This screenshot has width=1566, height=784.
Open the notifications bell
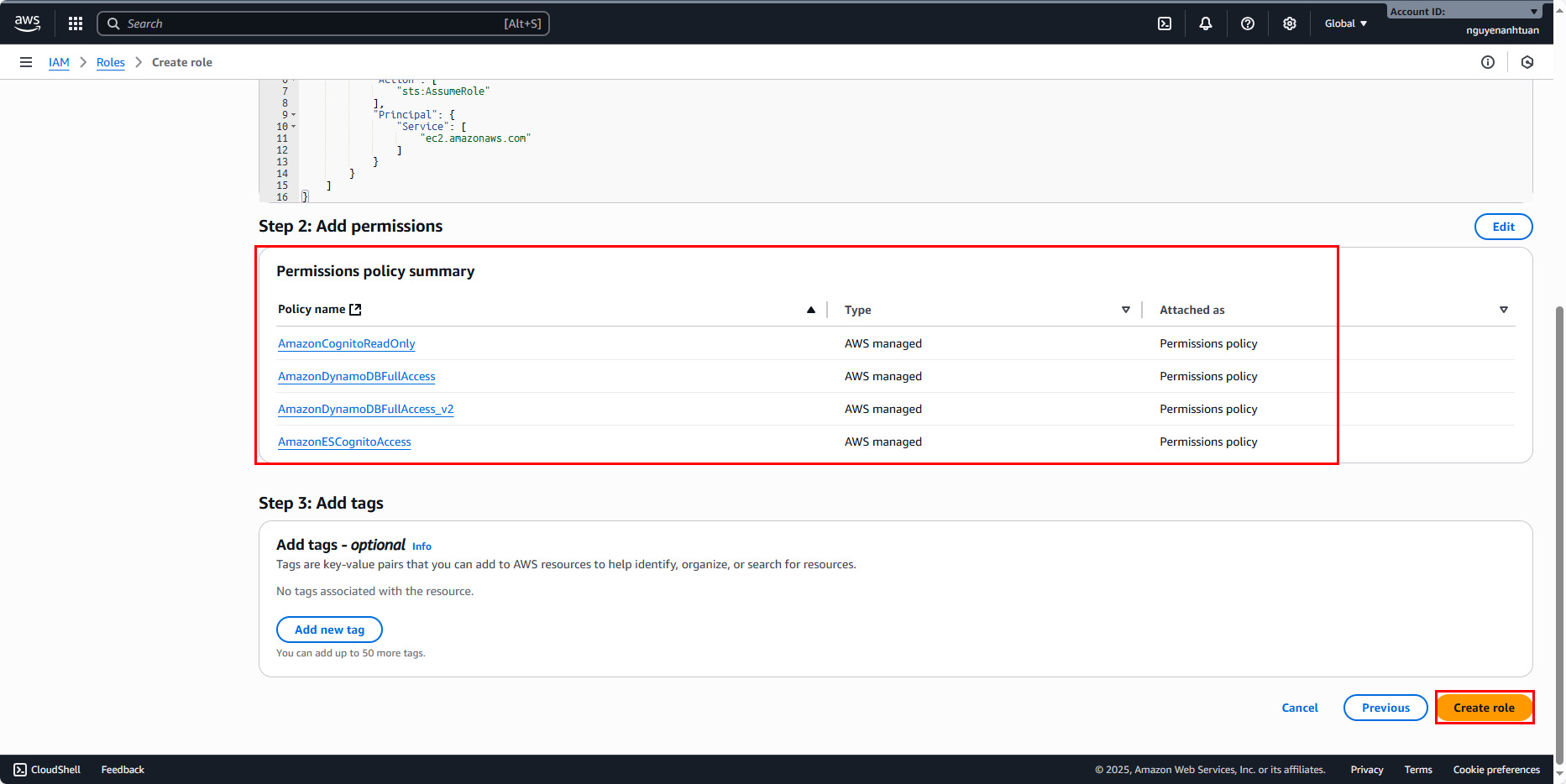(x=1206, y=24)
